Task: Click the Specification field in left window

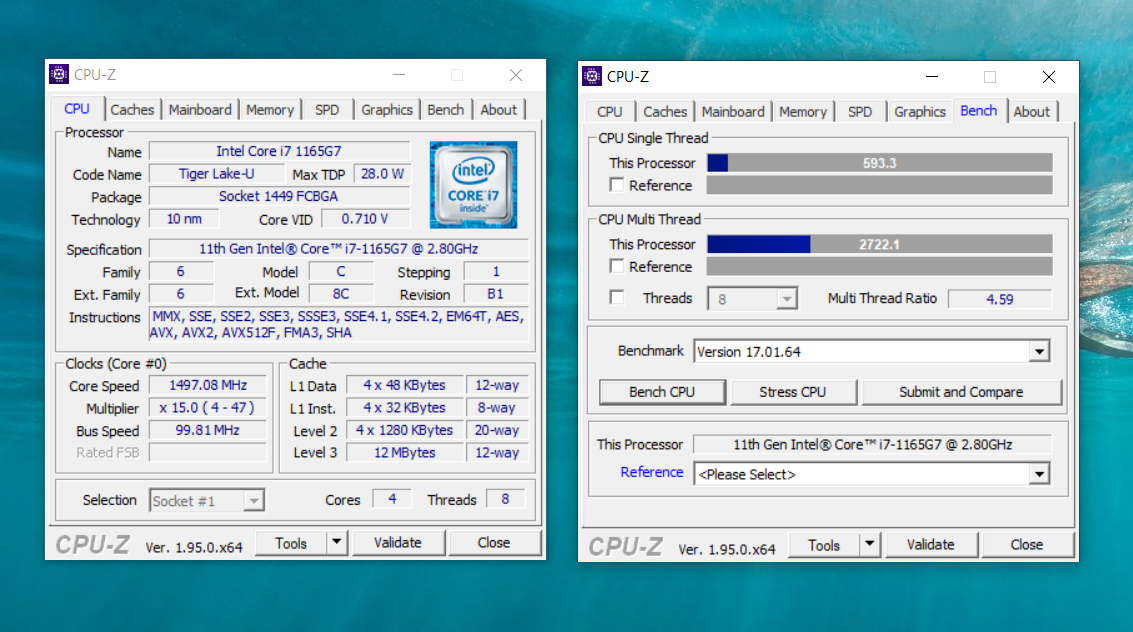Action: coord(338,249)
